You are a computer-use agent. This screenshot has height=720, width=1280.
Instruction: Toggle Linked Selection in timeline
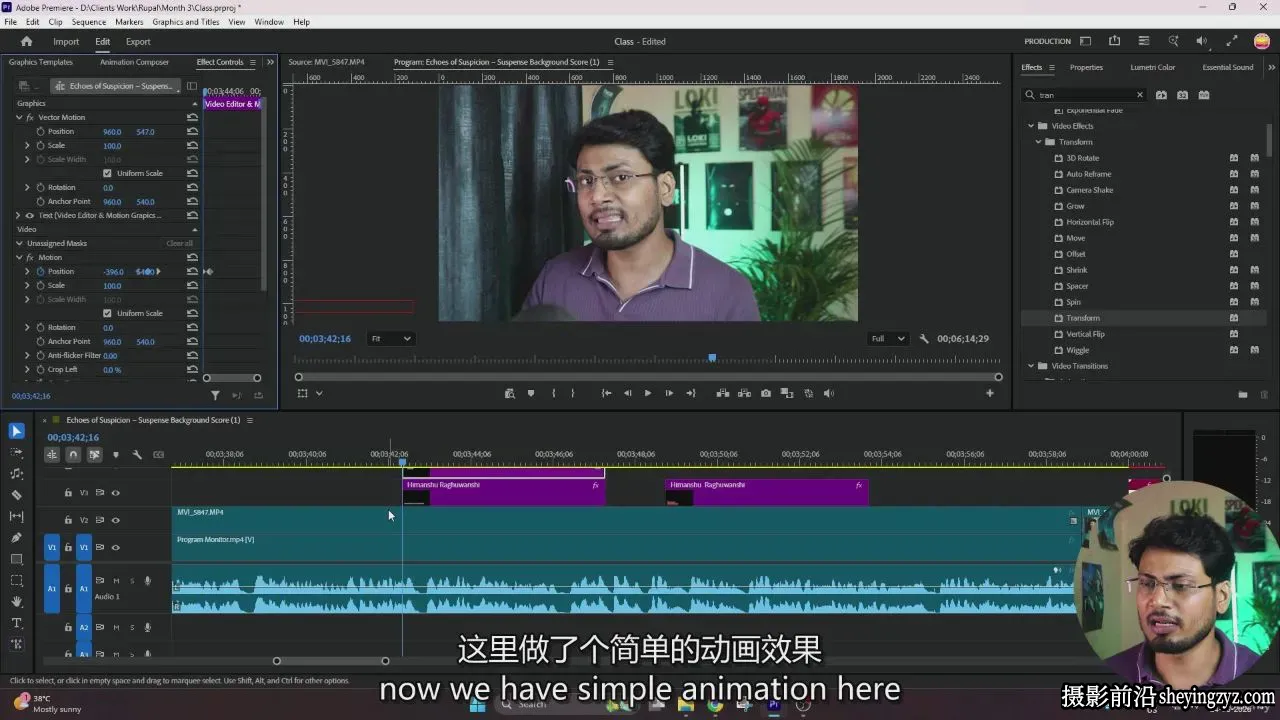(x=94, y=455)
